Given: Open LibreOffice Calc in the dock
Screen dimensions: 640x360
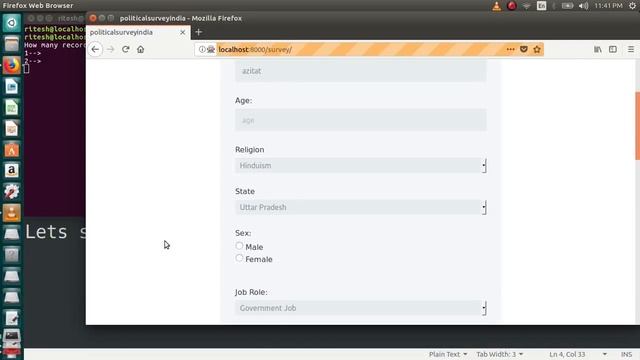Looking at the screenshot, I should [11, 107].
